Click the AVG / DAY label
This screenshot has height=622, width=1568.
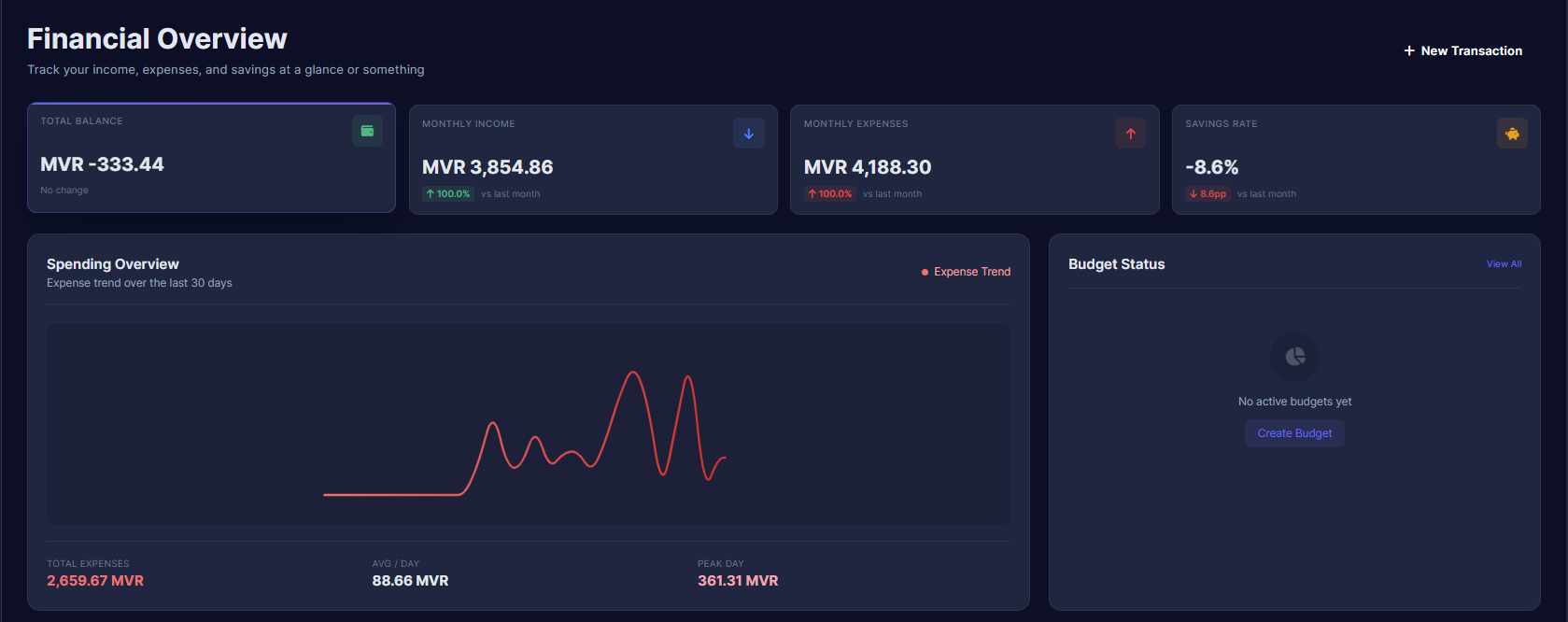(396, 564)
